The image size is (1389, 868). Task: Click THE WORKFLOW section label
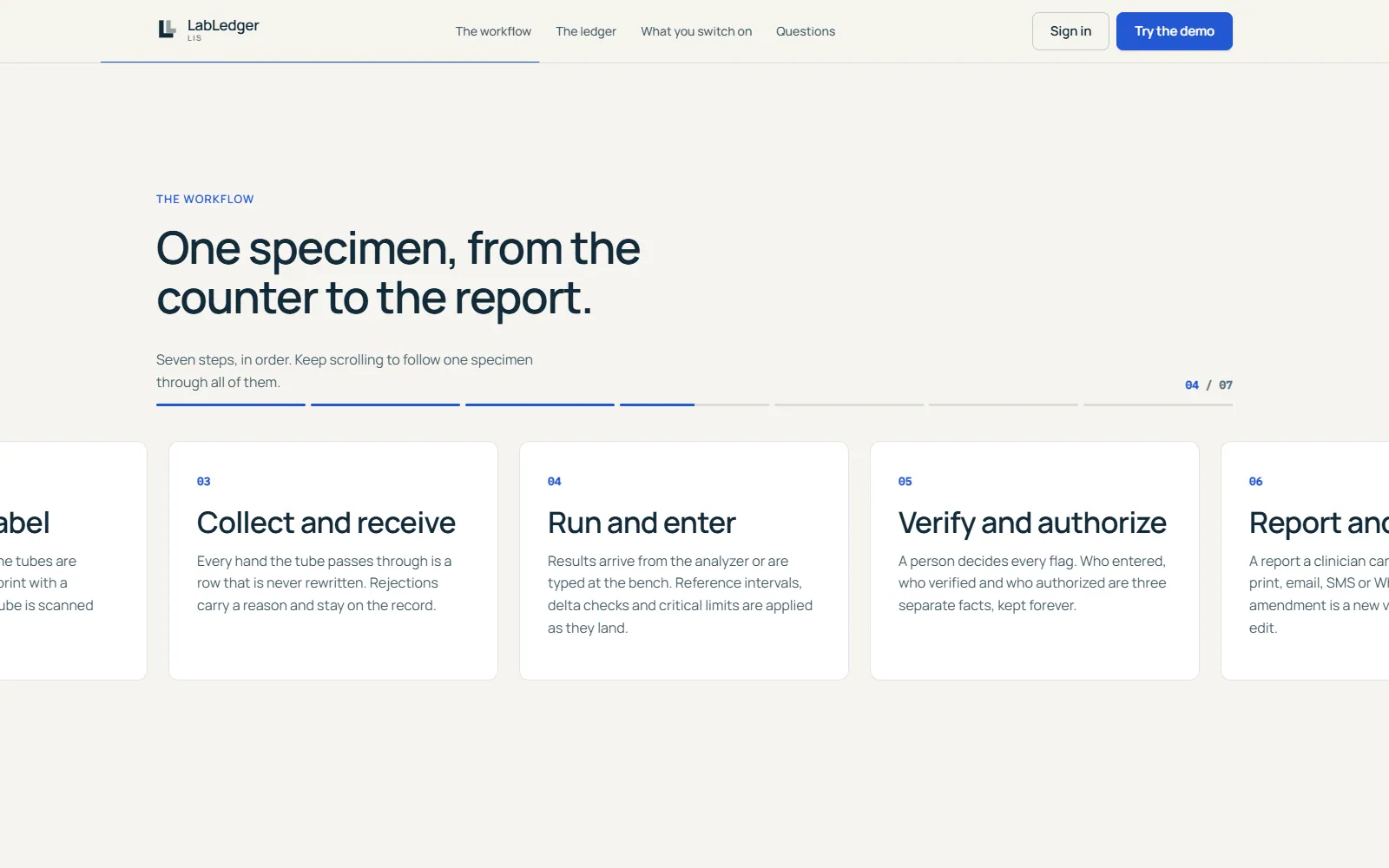[x=205, y=199]
